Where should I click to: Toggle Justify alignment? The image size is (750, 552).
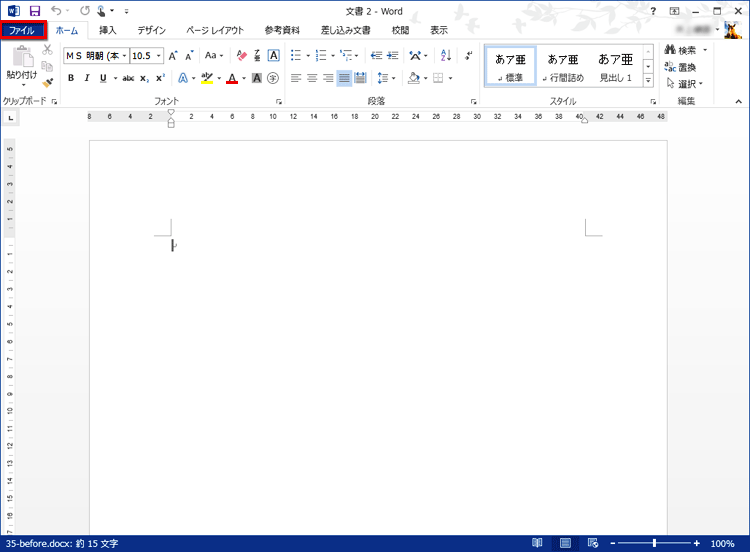(344, 78)
